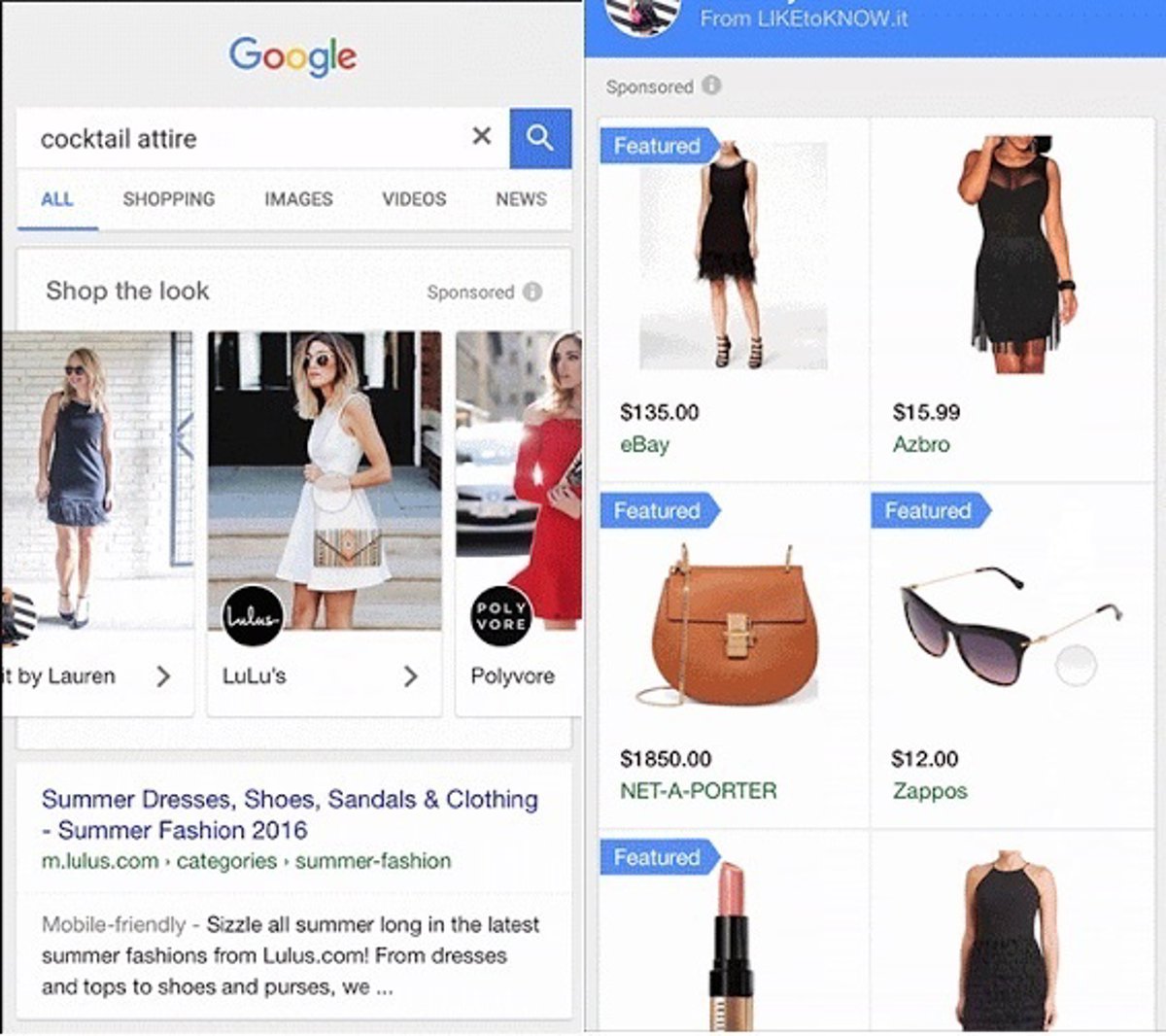Click the Zappos store name
This screenshot has width=1166, height=1036.
coord(930,791)
